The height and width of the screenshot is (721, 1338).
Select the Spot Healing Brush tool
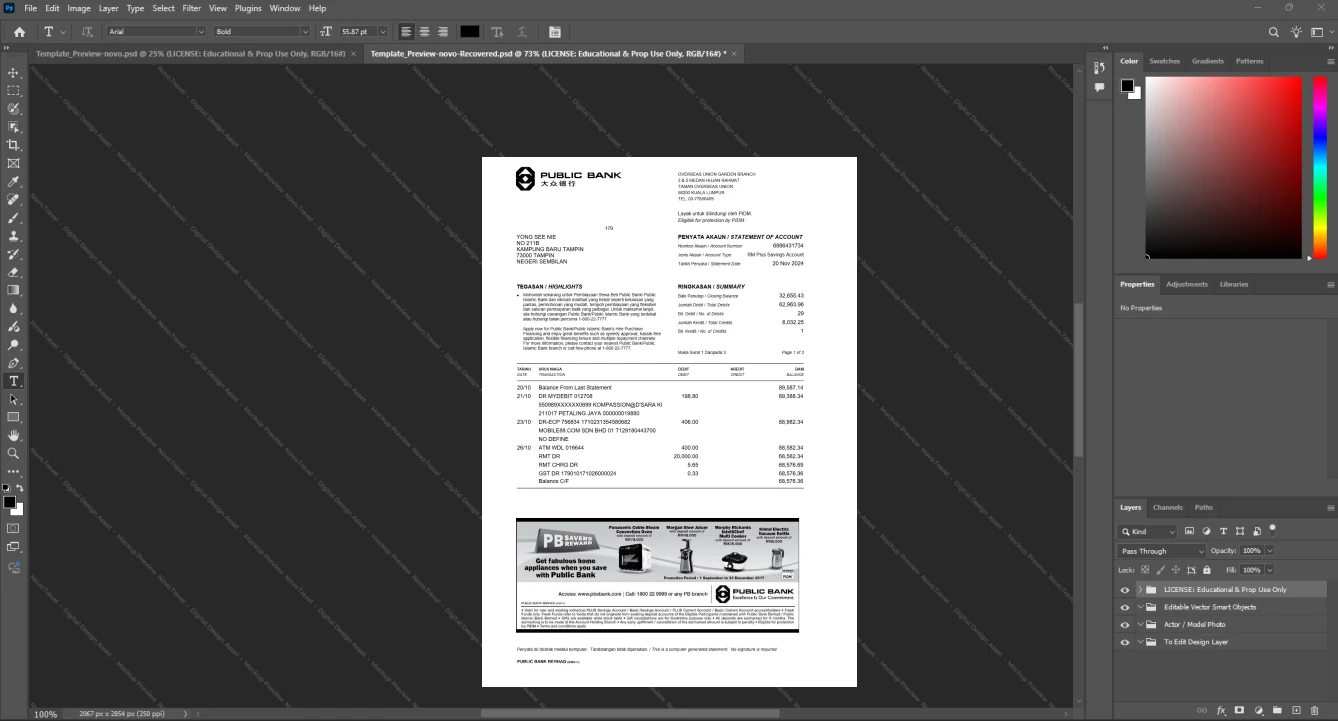tap(13, 199)
